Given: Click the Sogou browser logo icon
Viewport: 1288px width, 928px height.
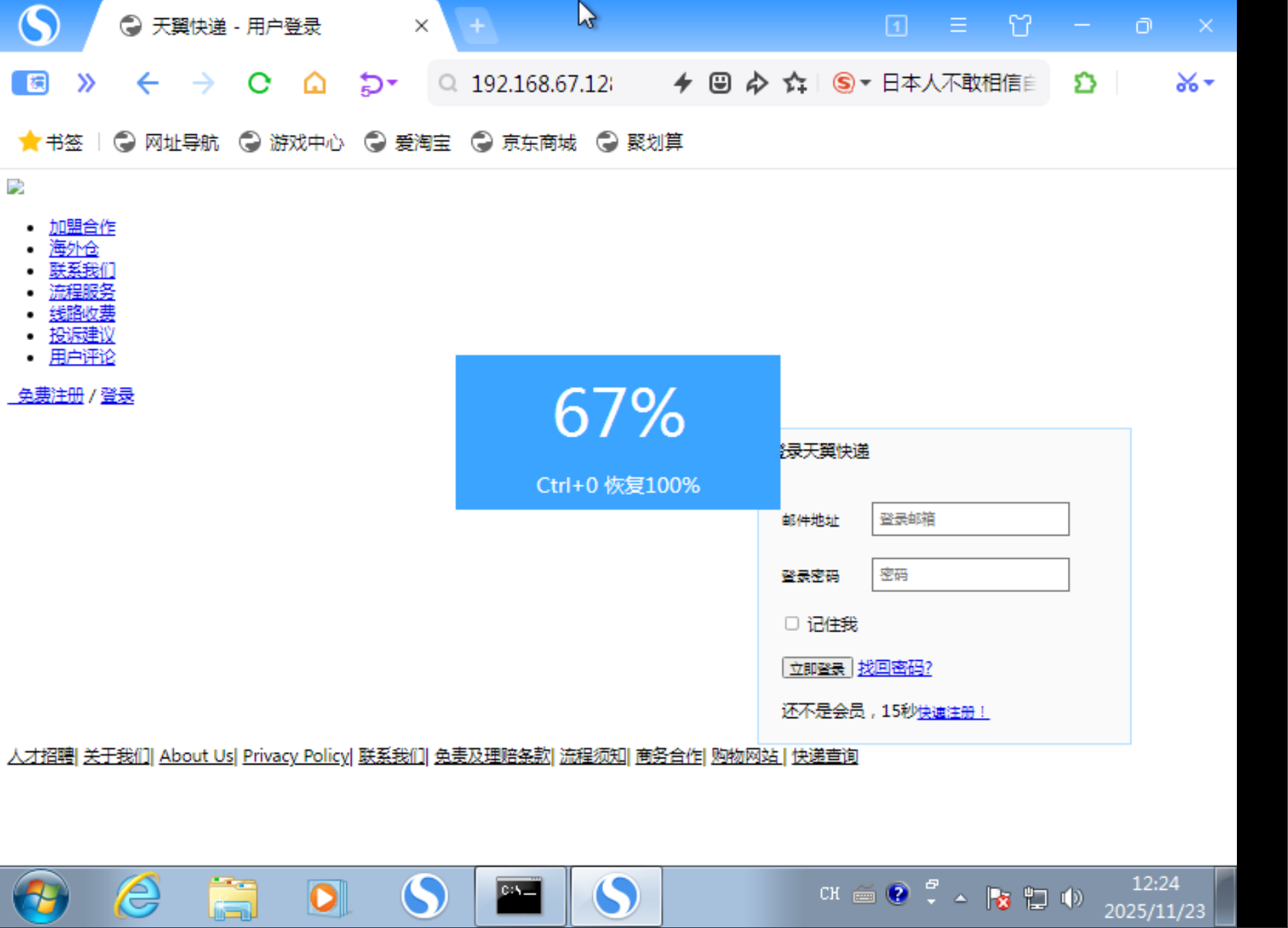Looking at the screenshot, I should click(39, 25).
